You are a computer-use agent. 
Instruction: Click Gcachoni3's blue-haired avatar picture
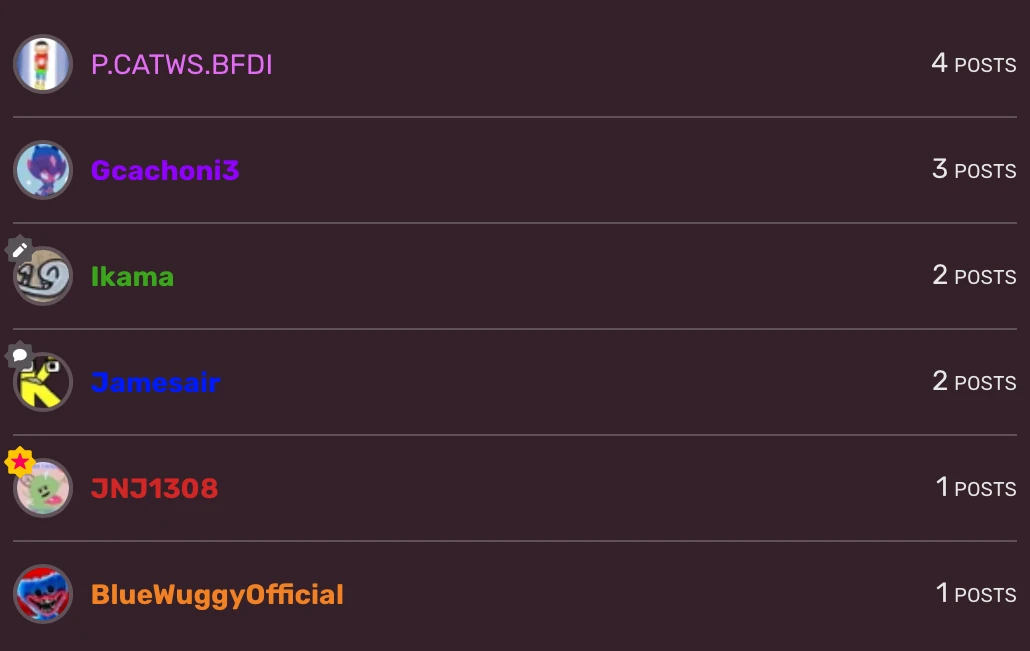(x=42, y=170)
